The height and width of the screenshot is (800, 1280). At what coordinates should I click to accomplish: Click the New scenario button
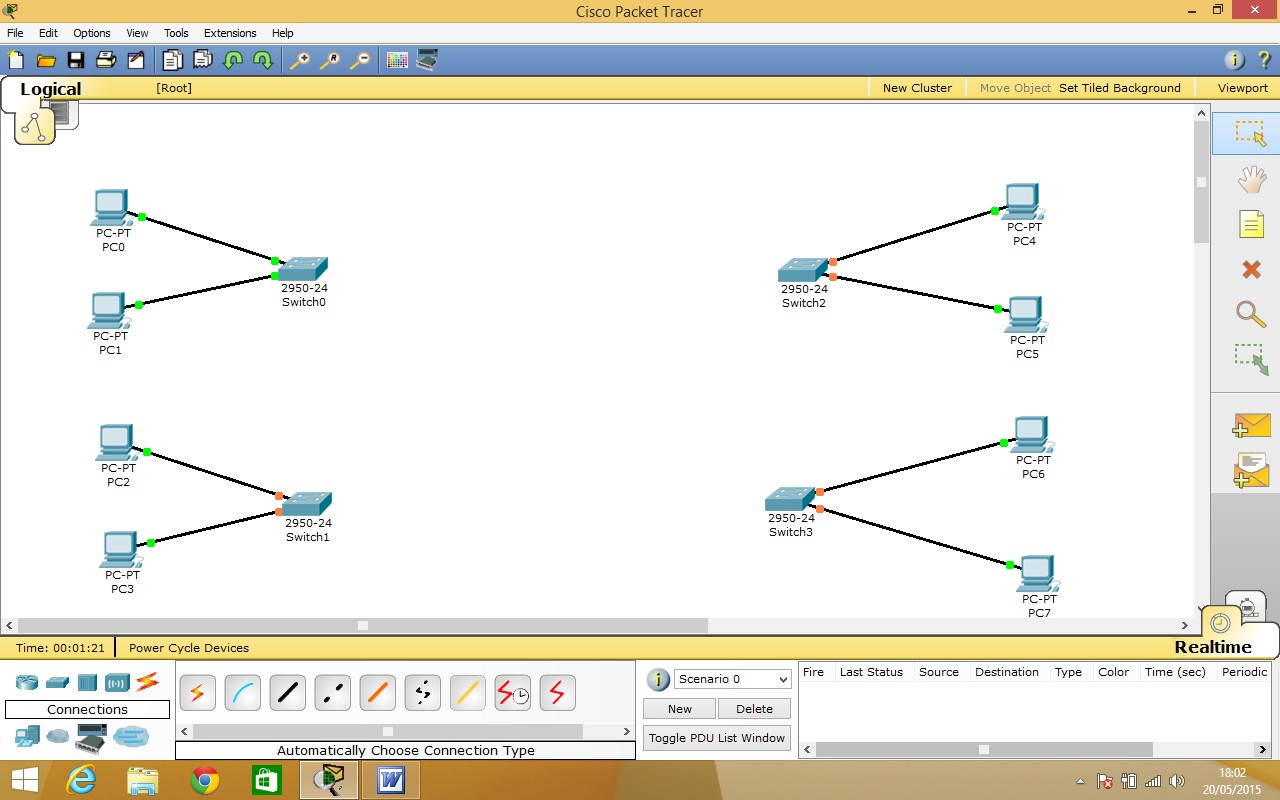tap(680, 709)
